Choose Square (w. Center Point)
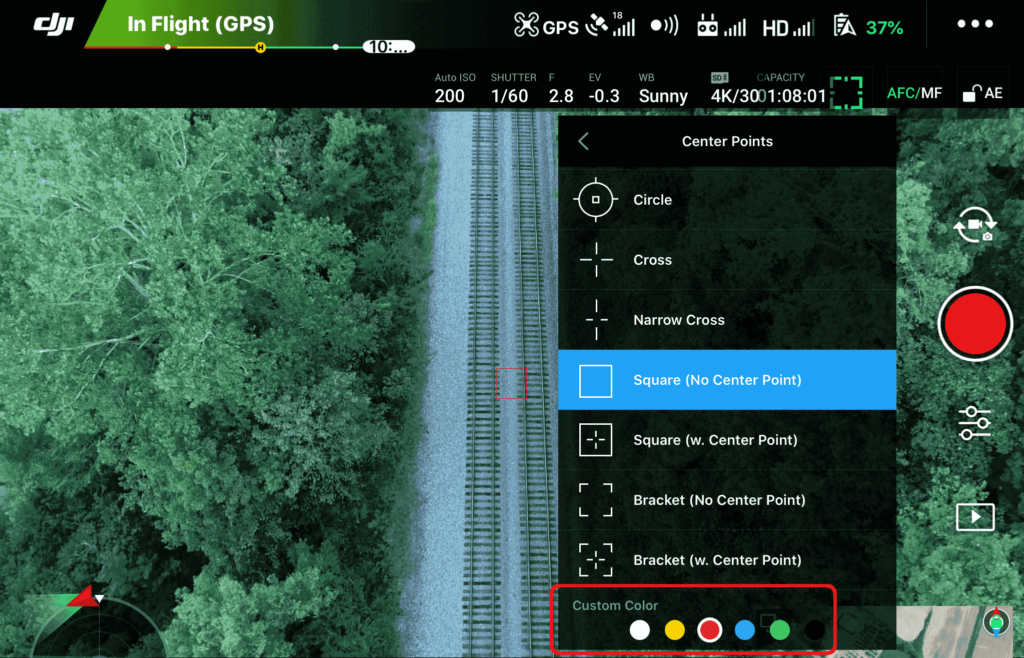 pos(727,440)
